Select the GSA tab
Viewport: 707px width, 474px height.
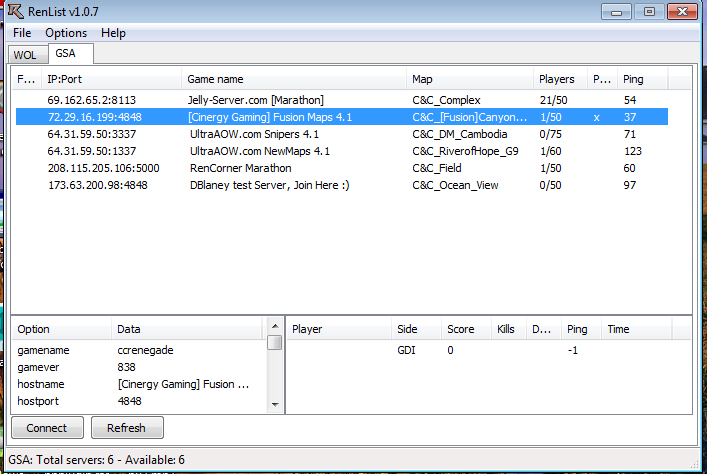67,53
